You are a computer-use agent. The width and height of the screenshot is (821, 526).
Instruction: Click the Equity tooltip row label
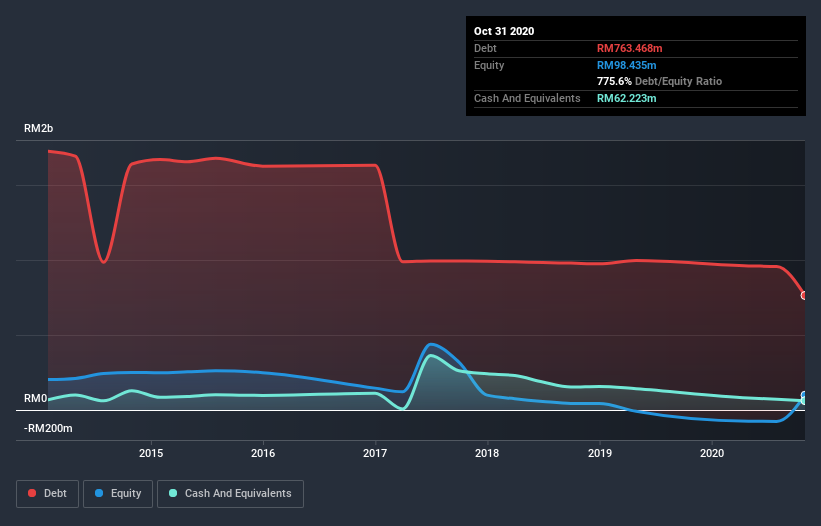click(x=489, y=65)
